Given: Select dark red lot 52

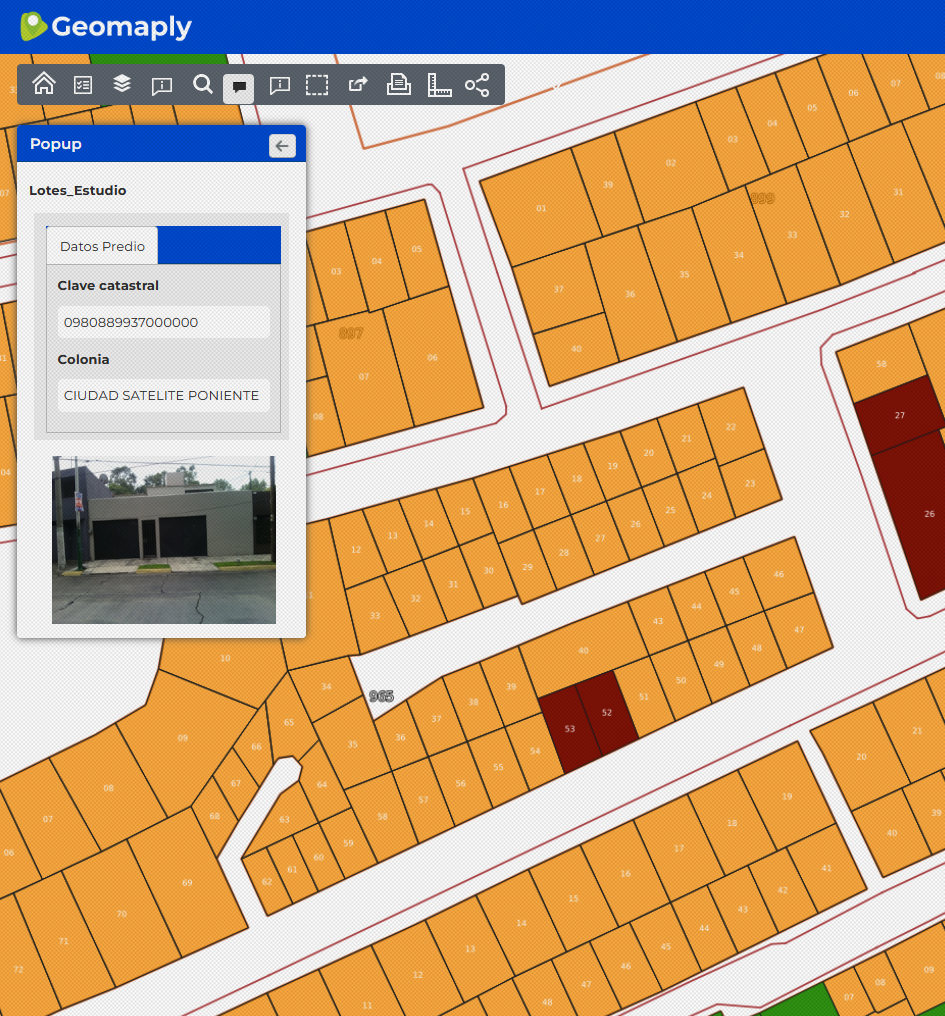Looking at the screenshot, I should coord(608,711).
